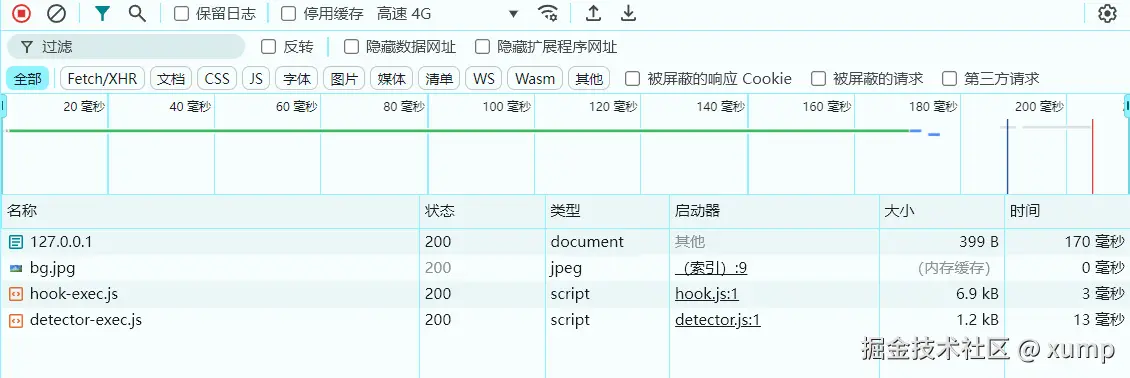Check 隐藏数据网址 option
Image resolution: width=1130 pixels, height=378 pixels.
point(351,47)
